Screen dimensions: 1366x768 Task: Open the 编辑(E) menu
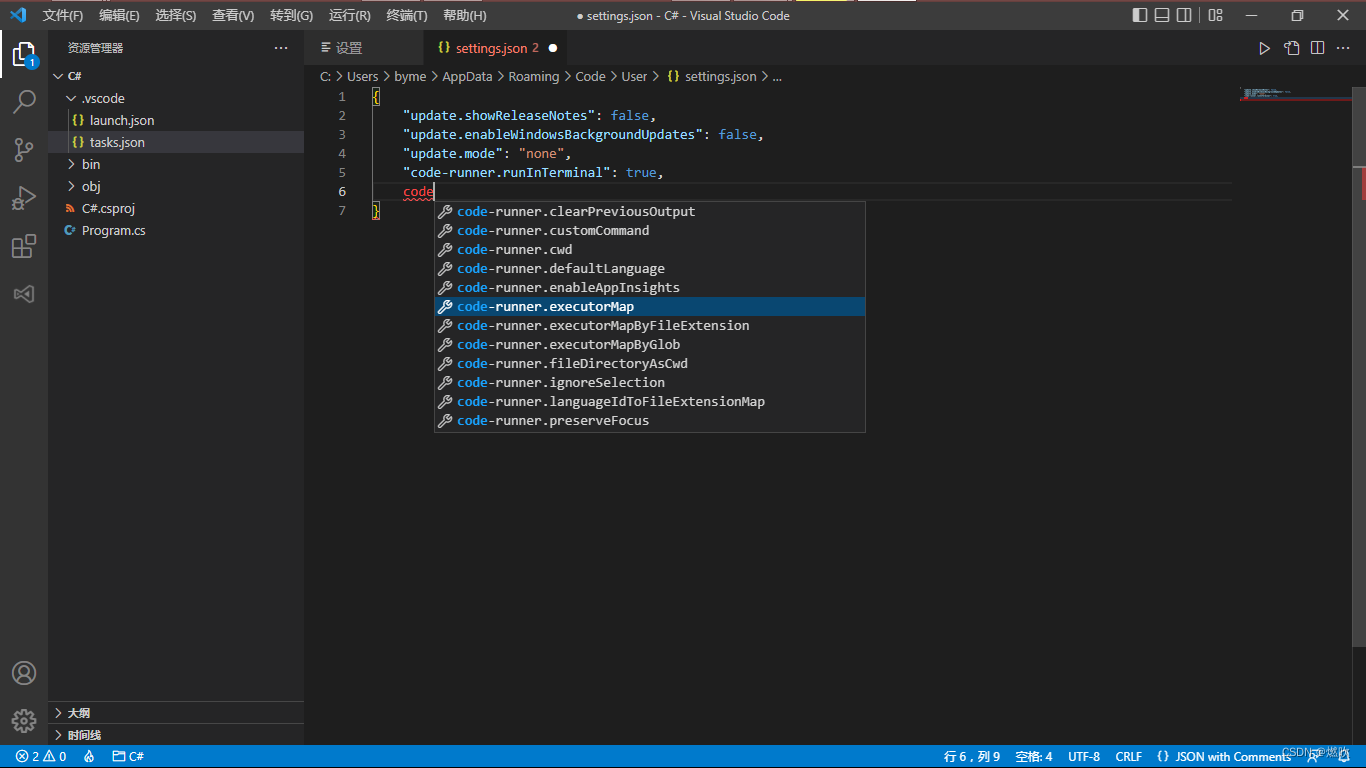[x=119, y=16]
